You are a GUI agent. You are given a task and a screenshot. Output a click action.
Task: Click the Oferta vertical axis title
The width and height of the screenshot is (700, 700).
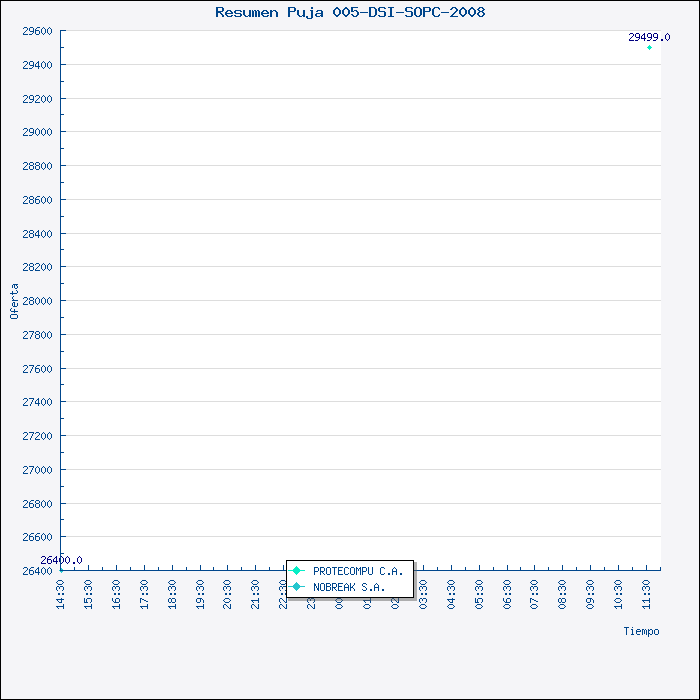coord(14,300)
